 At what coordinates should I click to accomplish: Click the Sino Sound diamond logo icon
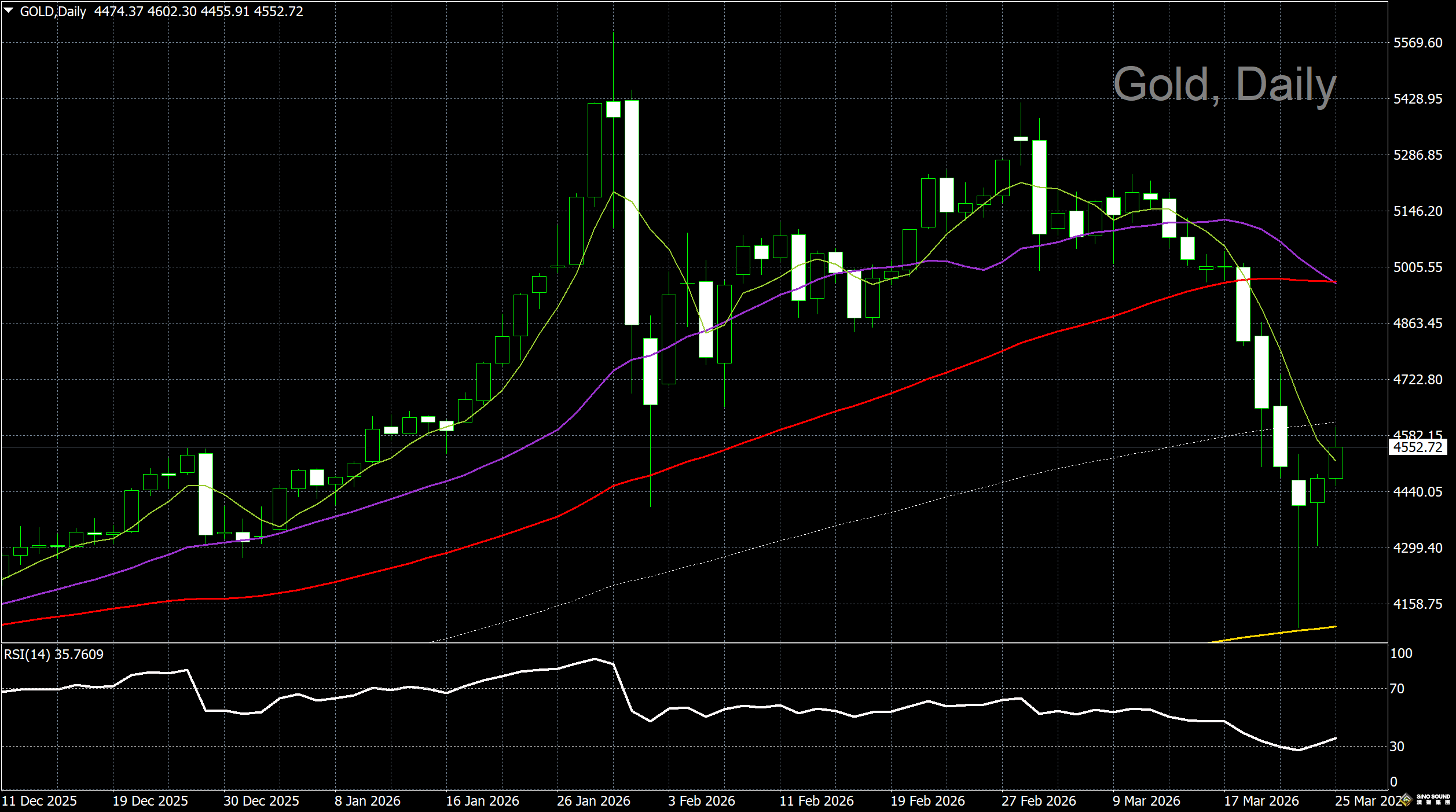coord(1407,800)
